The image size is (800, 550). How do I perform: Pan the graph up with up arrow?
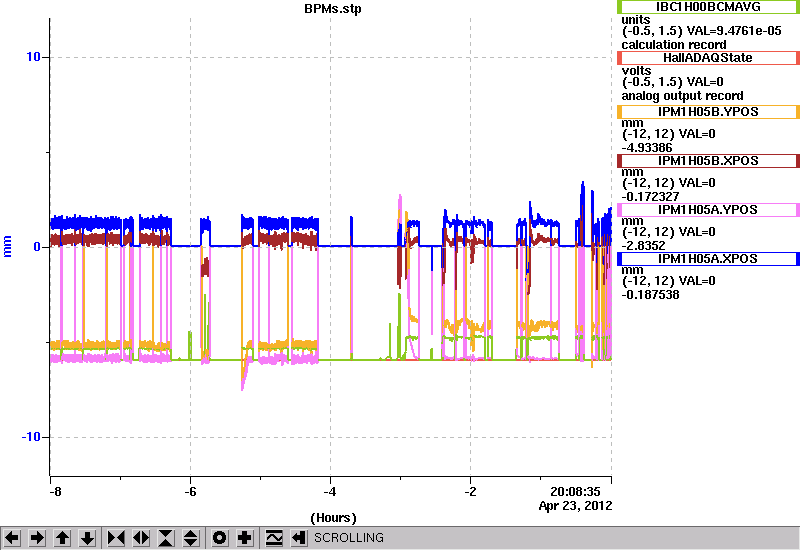(62, 538)
